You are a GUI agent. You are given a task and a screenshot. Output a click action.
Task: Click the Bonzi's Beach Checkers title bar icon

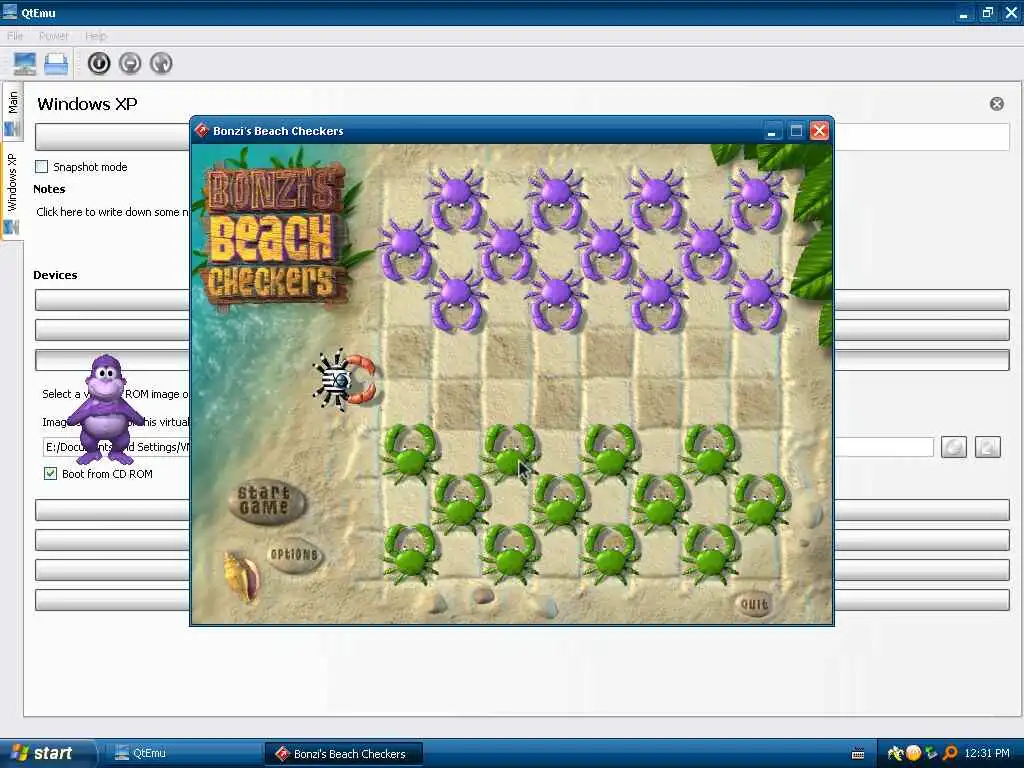[x=202, y=131]
